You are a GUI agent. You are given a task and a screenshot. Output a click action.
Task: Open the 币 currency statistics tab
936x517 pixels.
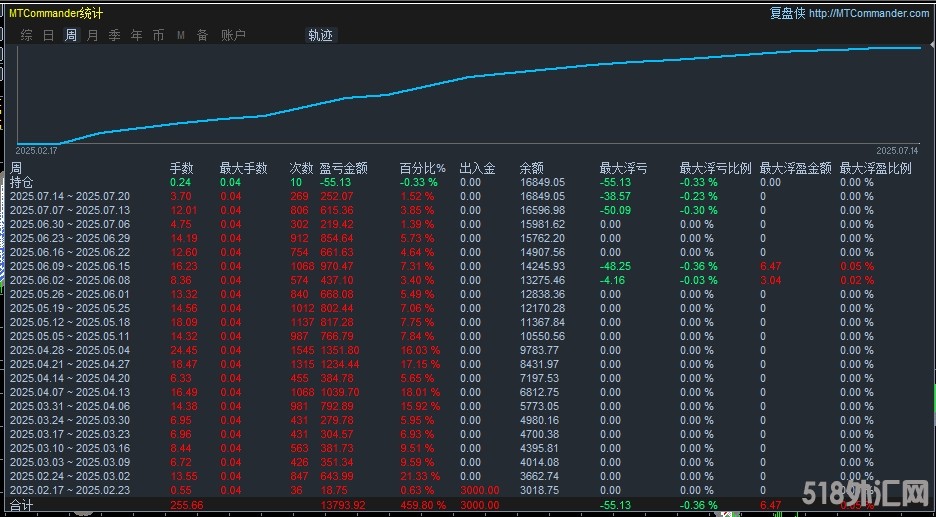coord(159,35)
